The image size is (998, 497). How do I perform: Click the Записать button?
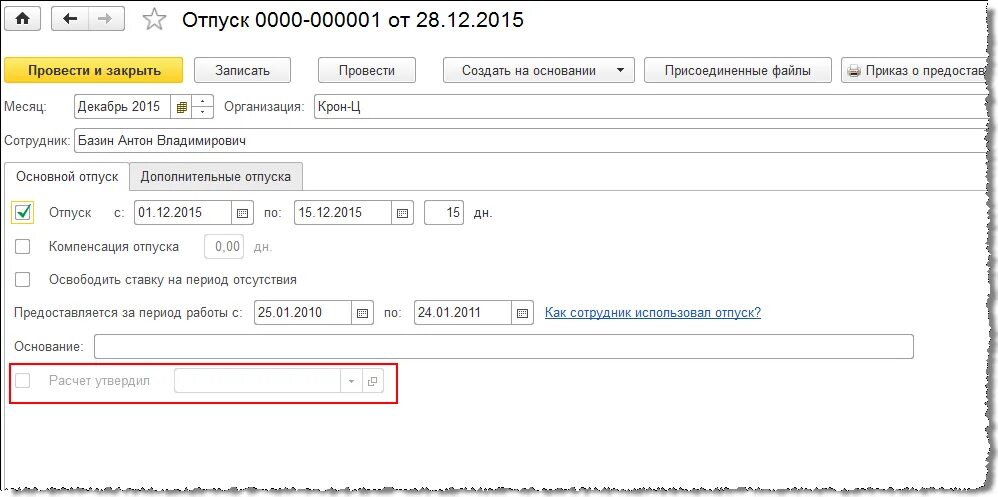pos(242,71)
